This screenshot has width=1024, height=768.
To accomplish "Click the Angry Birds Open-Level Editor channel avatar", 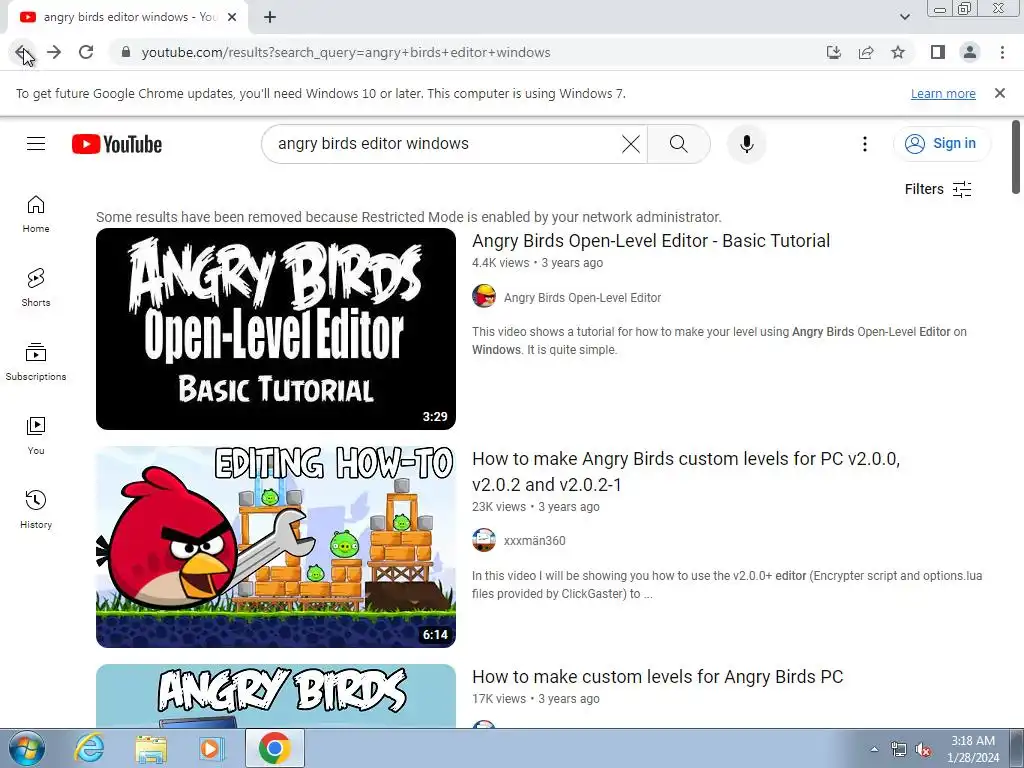I will (484, 297).
